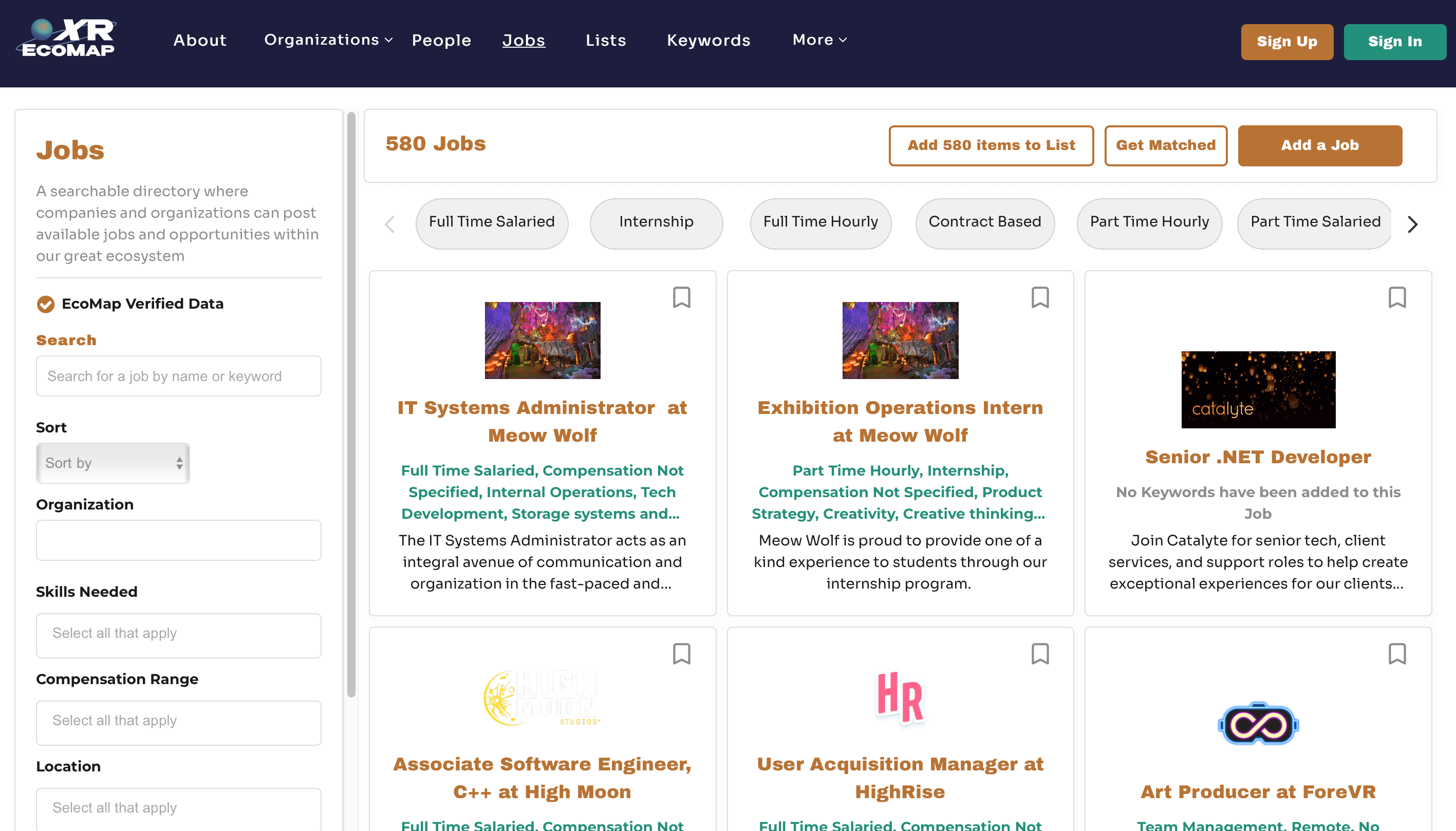Bookmark the IT Systems Administrator job
Image resolution: width=1456 pixels, height=831 pixels.
(x=681, y=297)
